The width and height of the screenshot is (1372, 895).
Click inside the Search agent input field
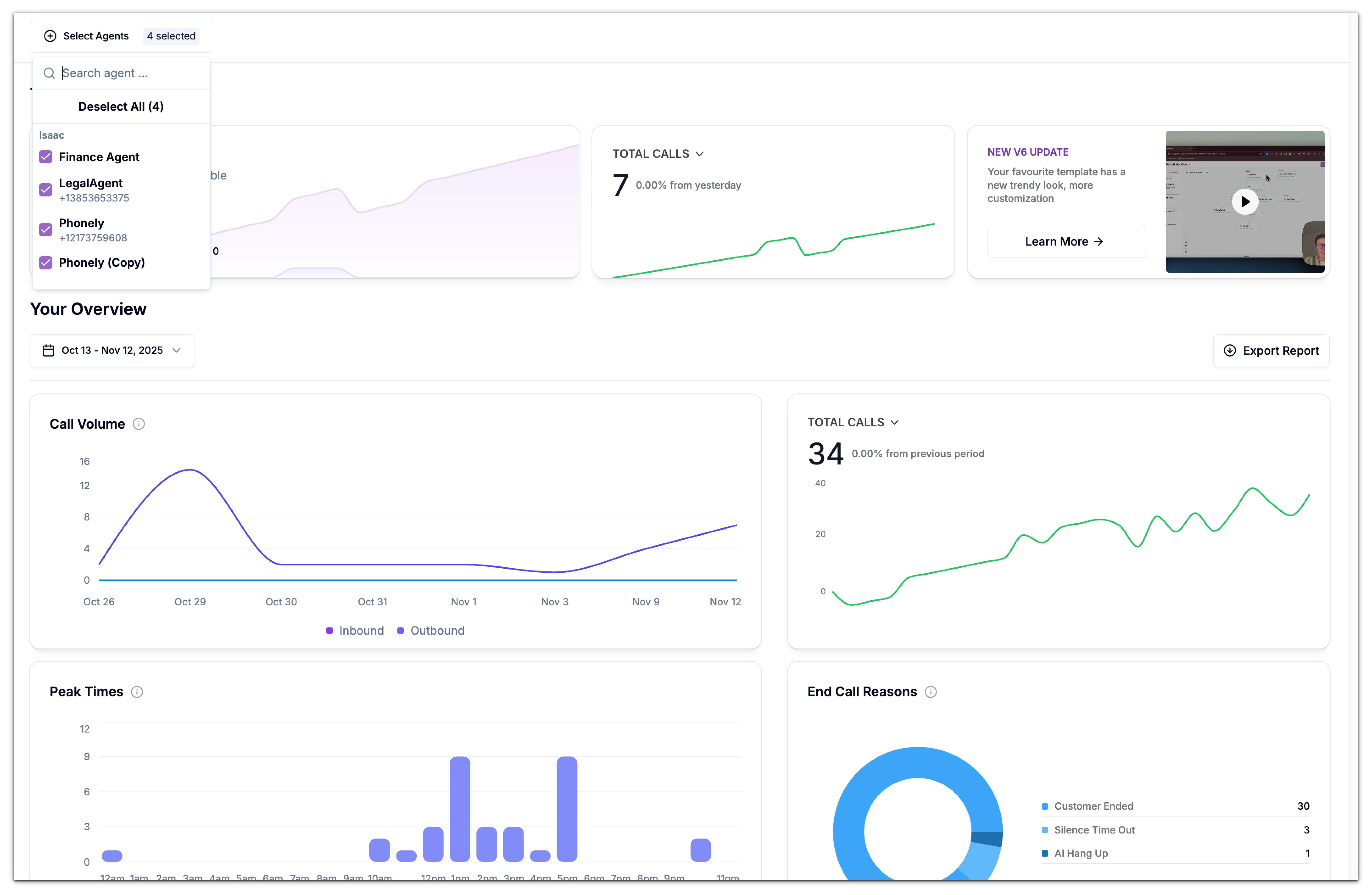(x=104, y=73)
